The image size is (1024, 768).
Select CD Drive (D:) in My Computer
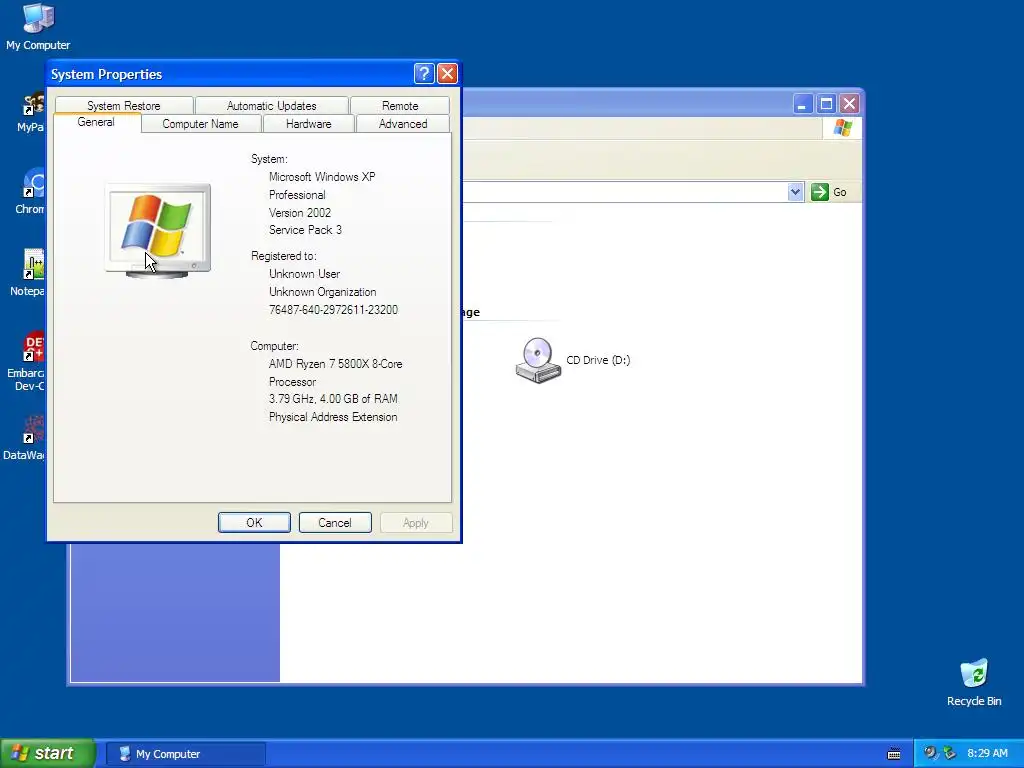[573, 360]
